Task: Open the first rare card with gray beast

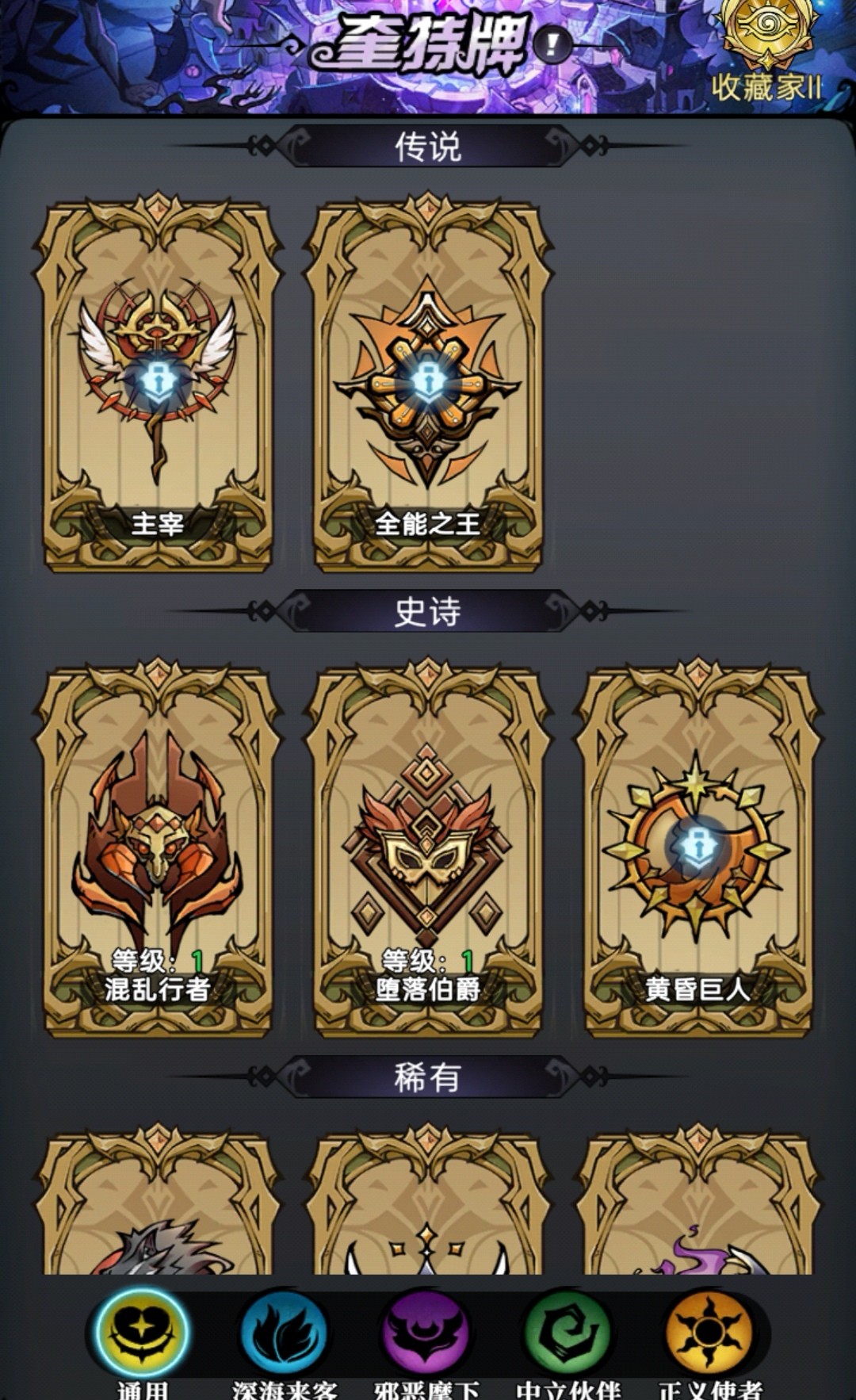Action: [x=158, y=1200]
